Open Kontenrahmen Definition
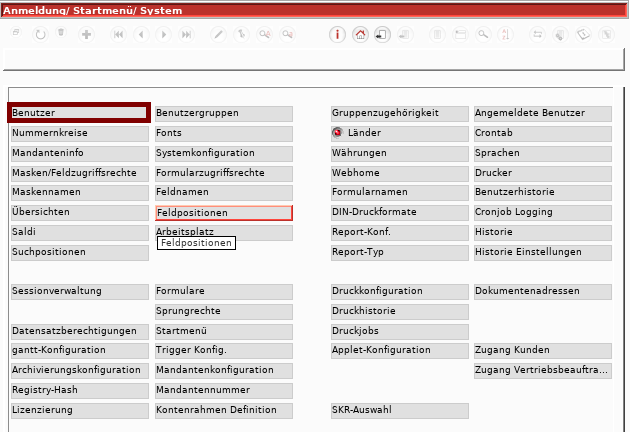Screen dimensions: 630x432 224,411
